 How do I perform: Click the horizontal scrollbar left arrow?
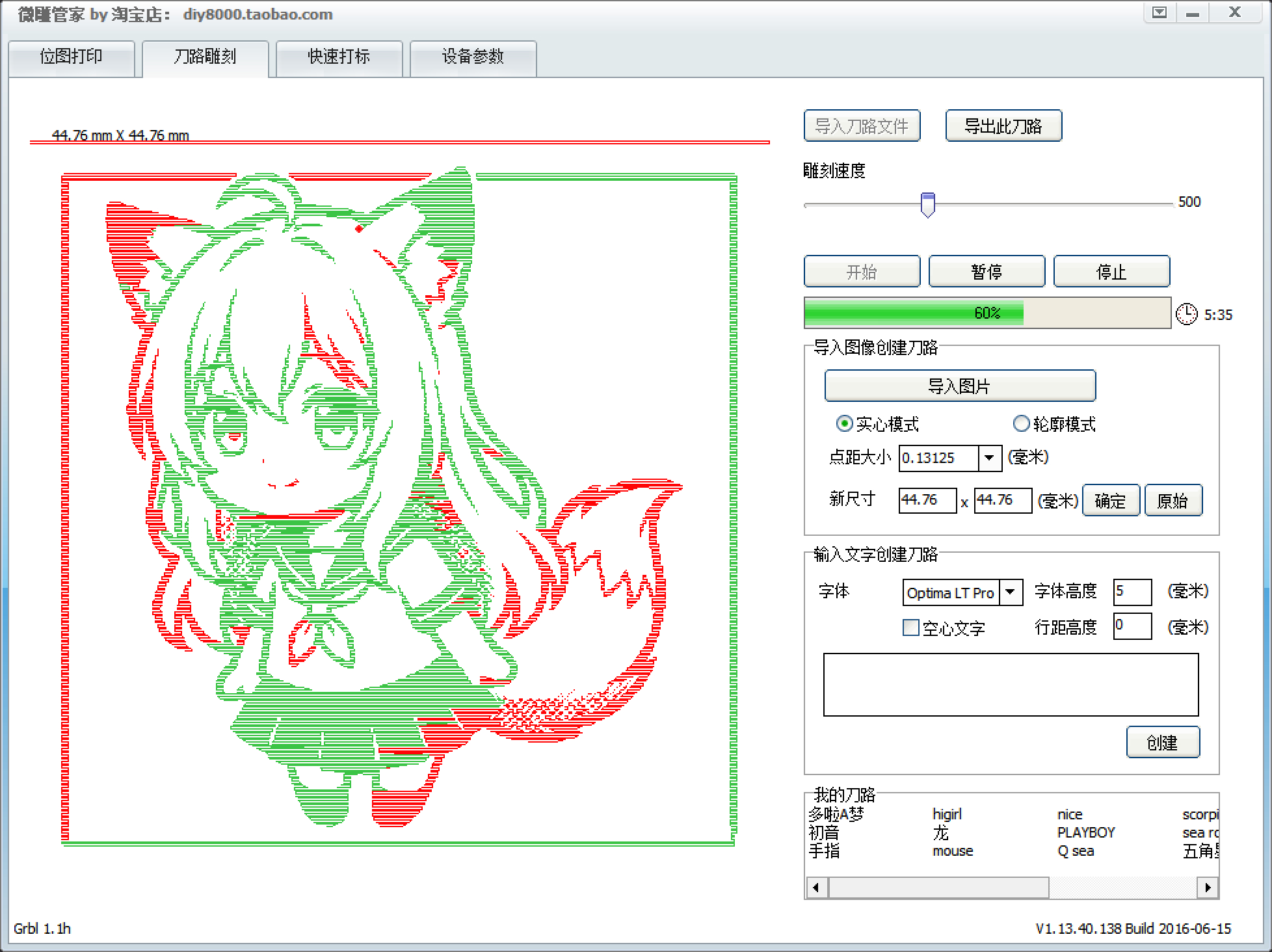point(816,887)
